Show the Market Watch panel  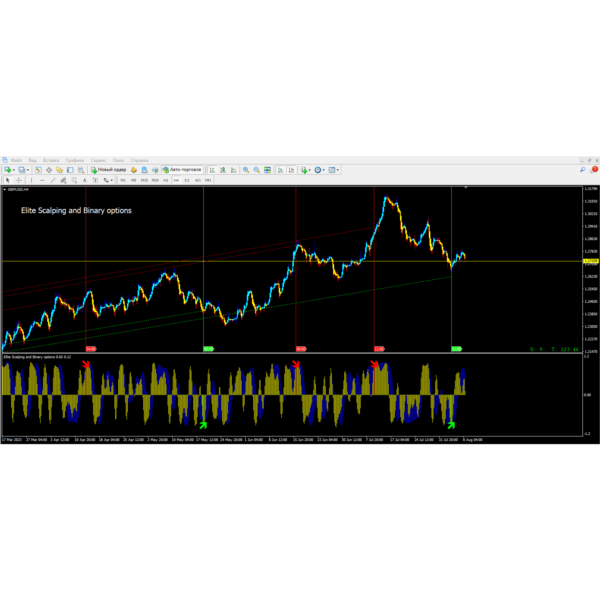tap(38, 170)
